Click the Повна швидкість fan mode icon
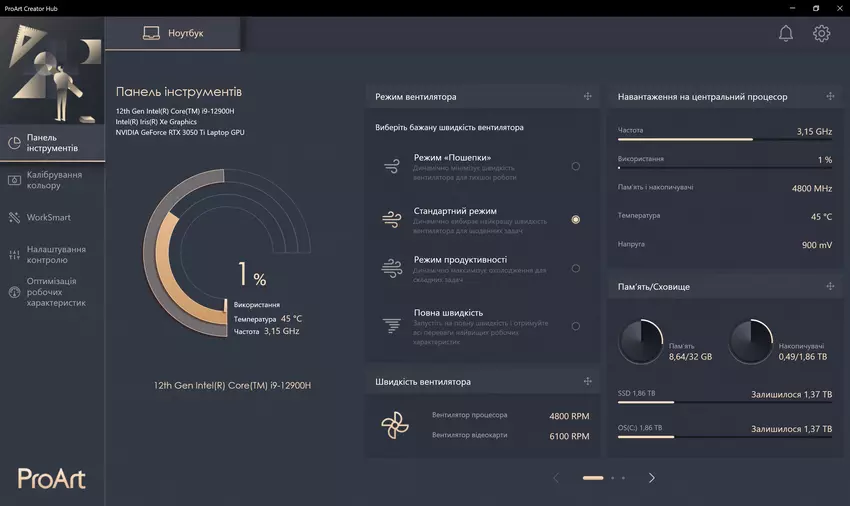 392,326
